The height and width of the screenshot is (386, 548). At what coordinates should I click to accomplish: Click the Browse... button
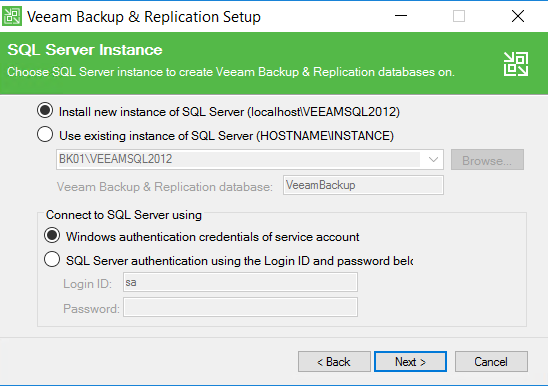[487, 160]
